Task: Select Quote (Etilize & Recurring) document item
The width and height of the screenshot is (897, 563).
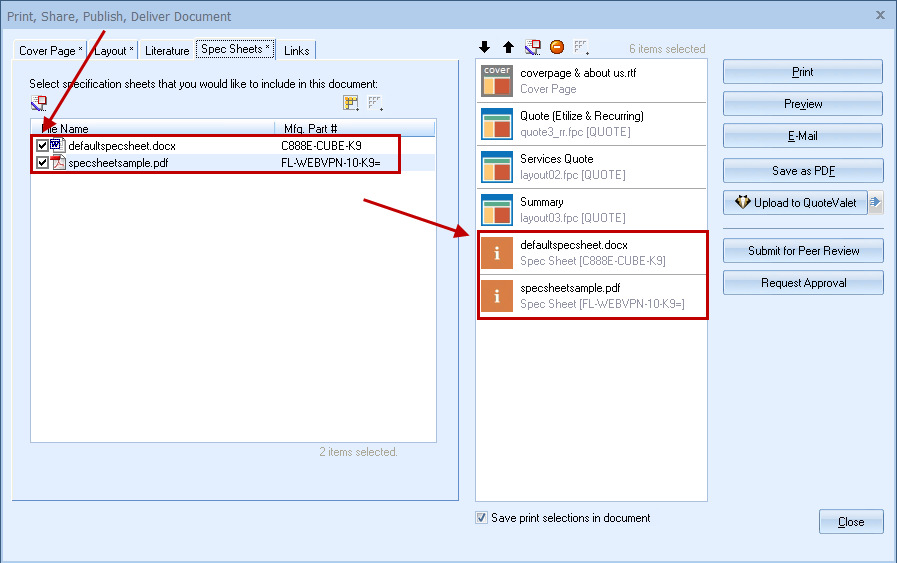Action: click(592, 124)
